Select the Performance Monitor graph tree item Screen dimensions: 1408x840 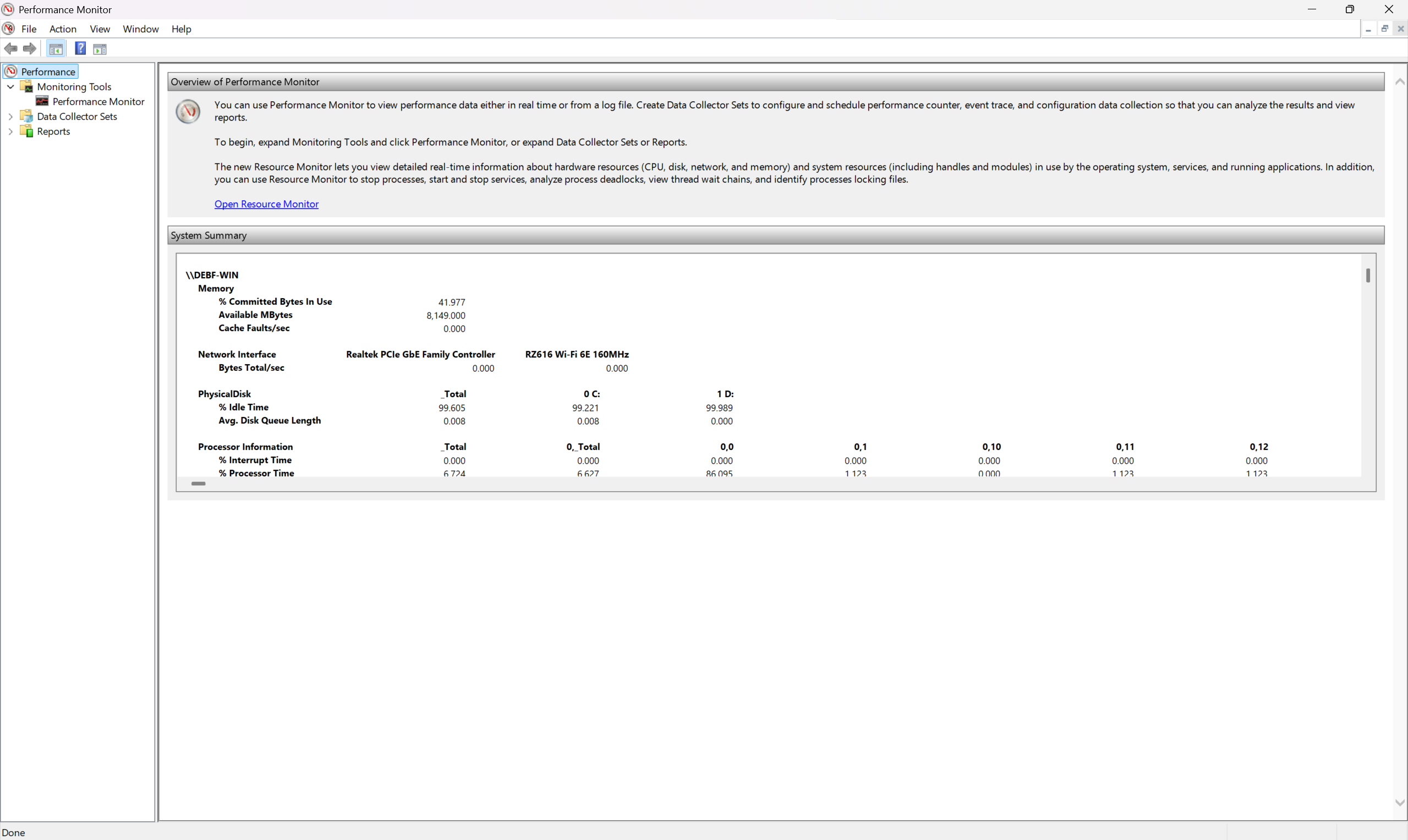click(98, 101)
